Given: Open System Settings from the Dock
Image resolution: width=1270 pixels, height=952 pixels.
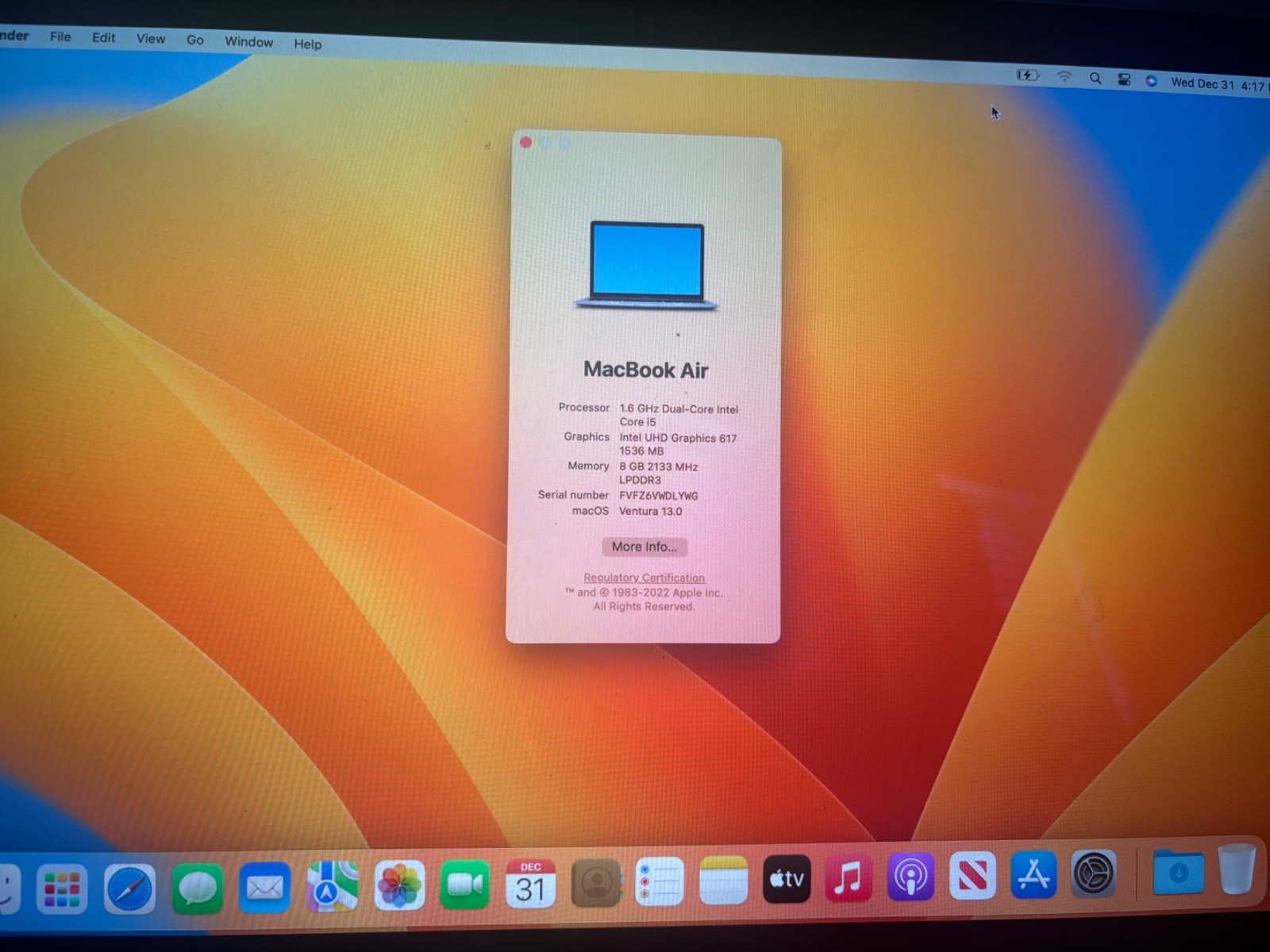Looking at the screenshot, I should (x=1094, y=873).
